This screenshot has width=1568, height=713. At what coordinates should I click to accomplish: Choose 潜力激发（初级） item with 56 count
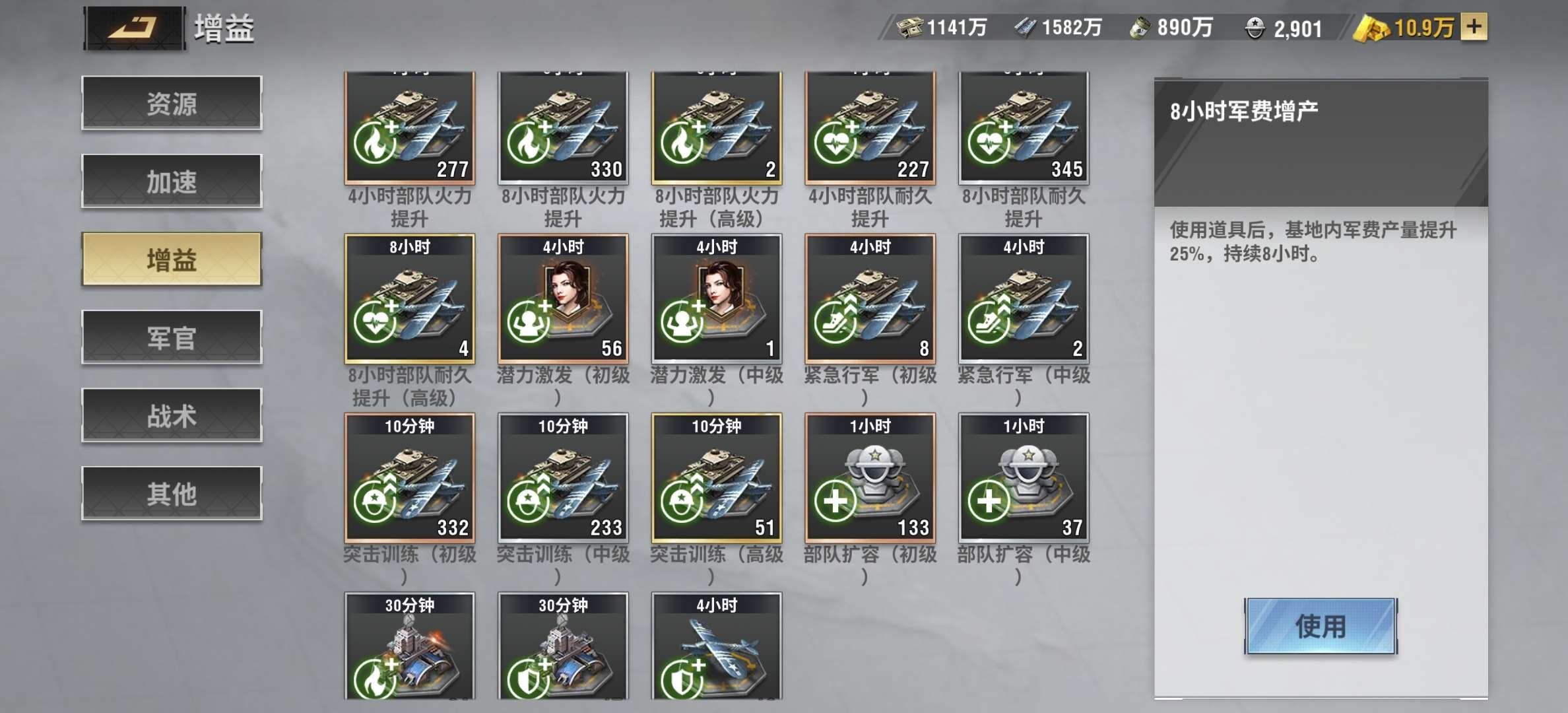[x=563, y=298]
